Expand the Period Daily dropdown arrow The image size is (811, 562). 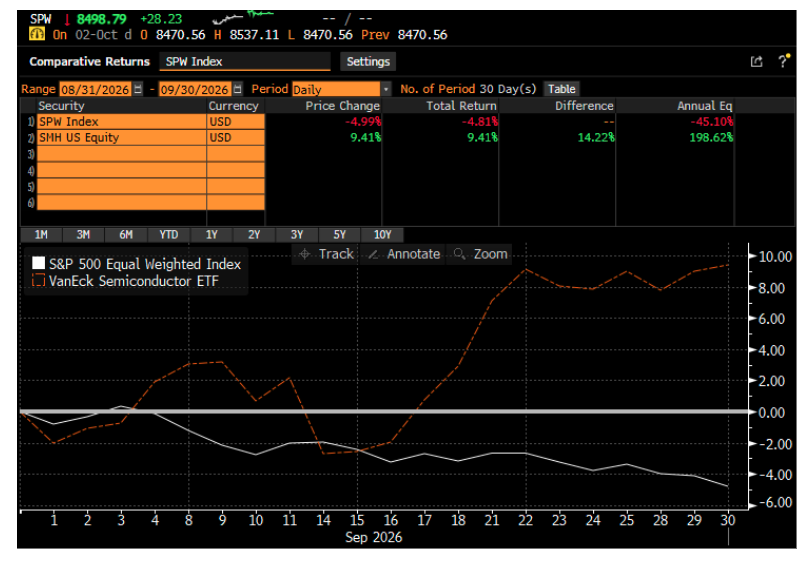click(386, 89)
